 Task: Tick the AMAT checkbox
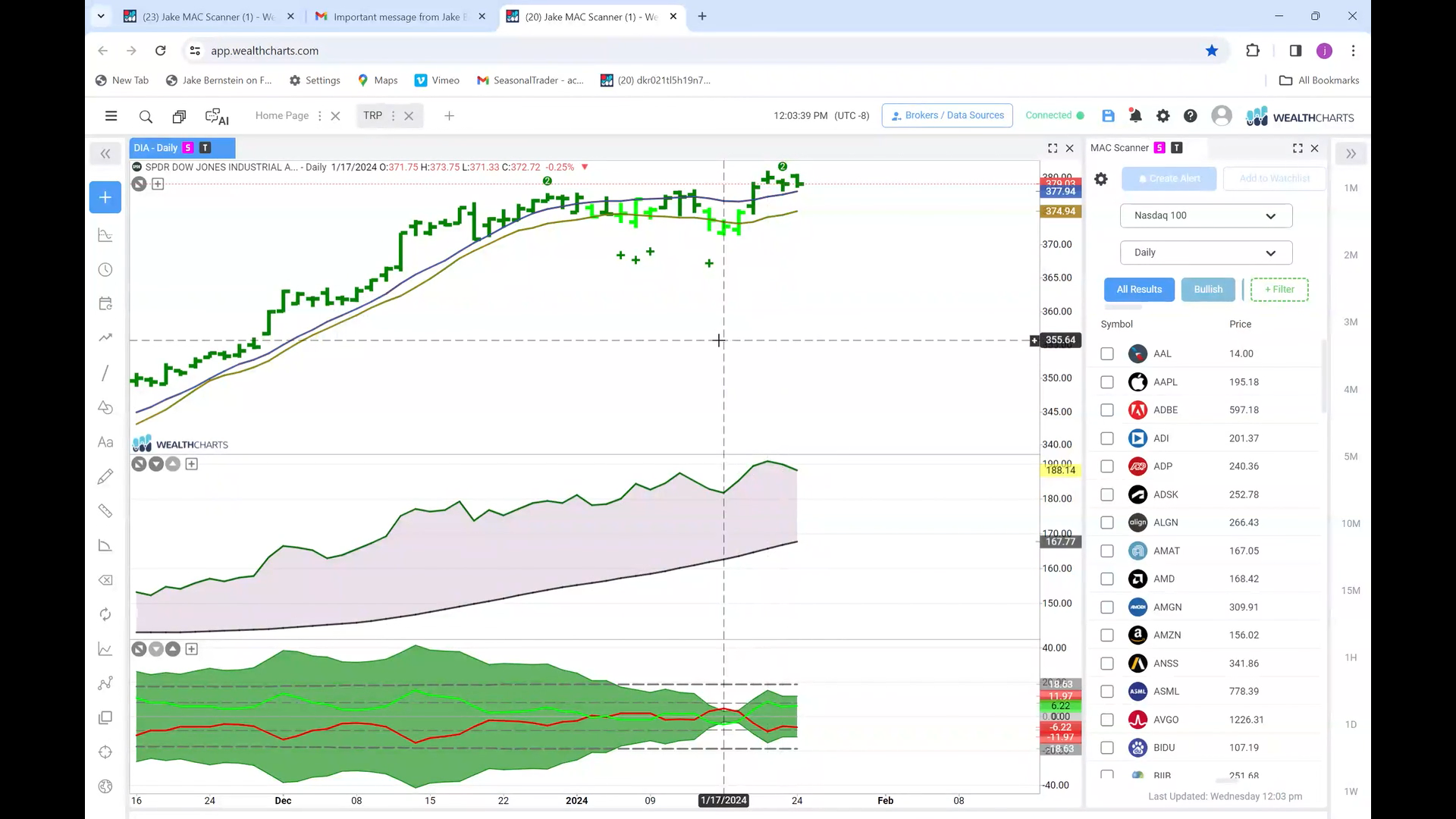click(x=1107, y=551)
